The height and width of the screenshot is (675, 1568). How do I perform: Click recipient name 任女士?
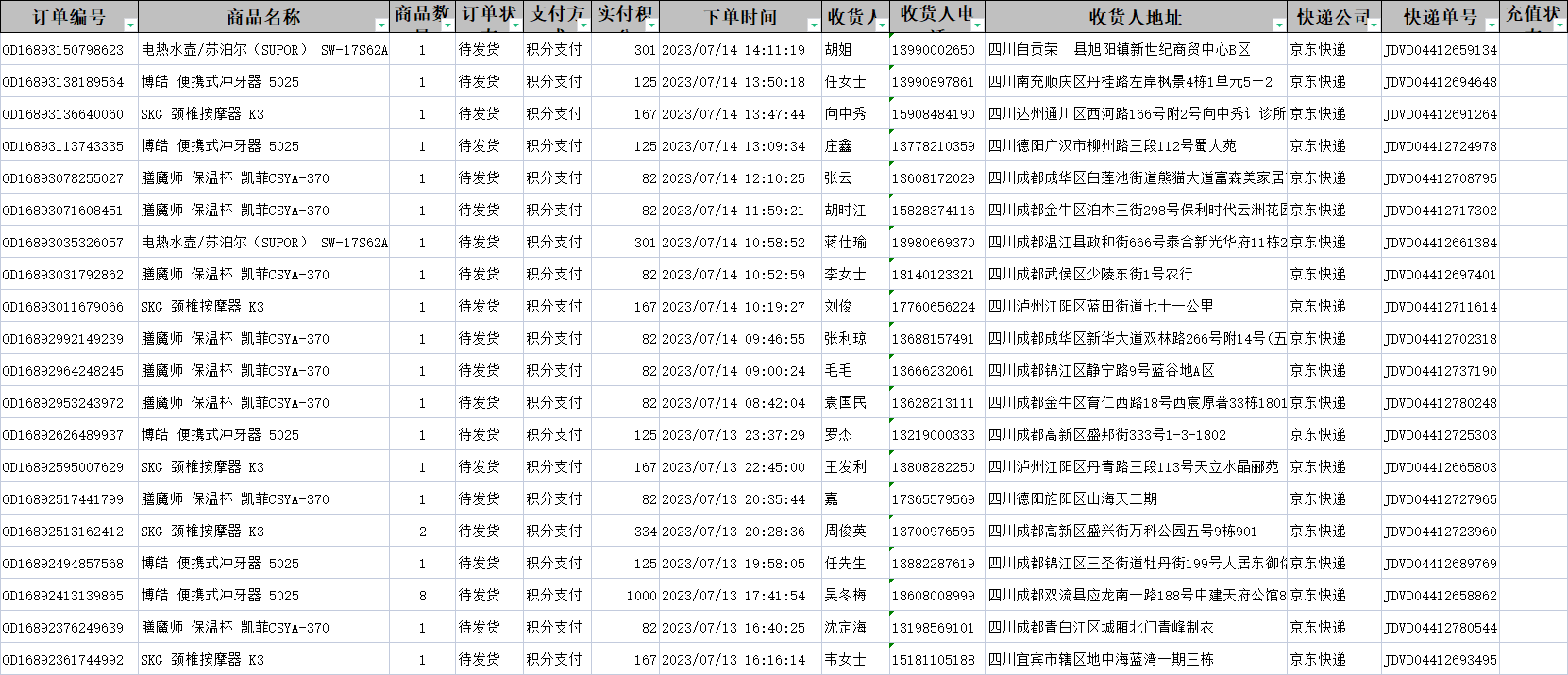coord(845,82)
